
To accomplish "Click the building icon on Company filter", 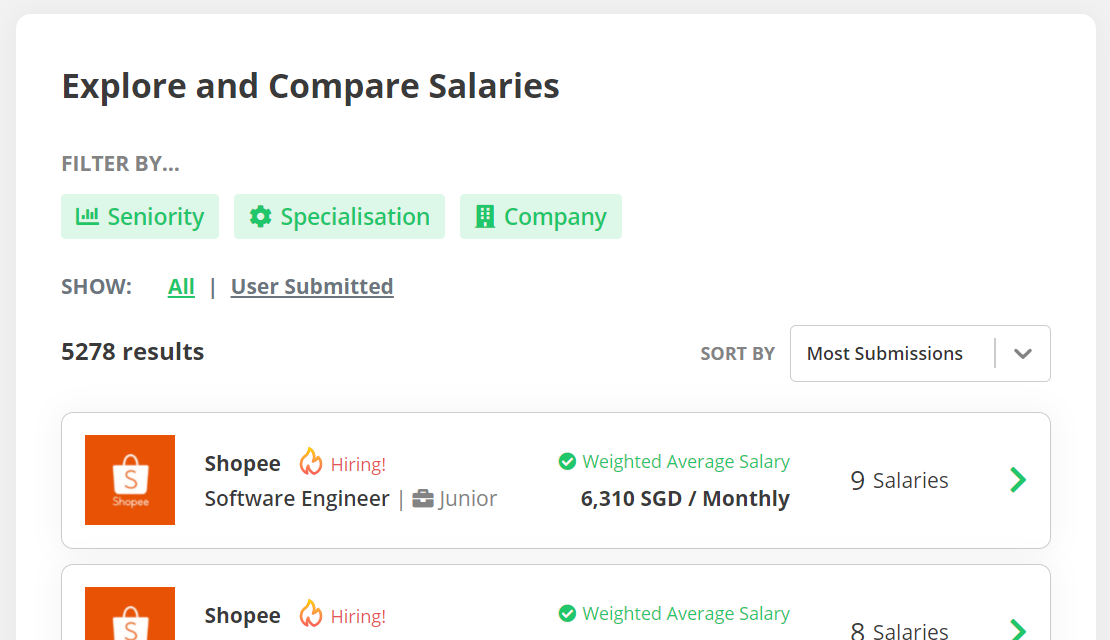I will [484, 216].
